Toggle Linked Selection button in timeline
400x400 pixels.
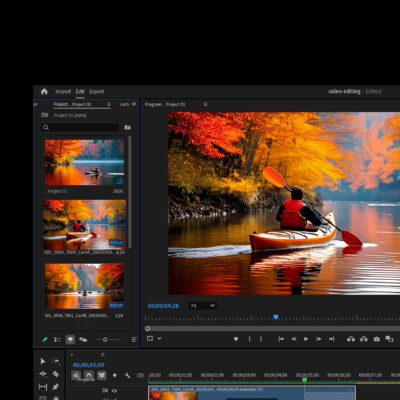coord(102,375)
